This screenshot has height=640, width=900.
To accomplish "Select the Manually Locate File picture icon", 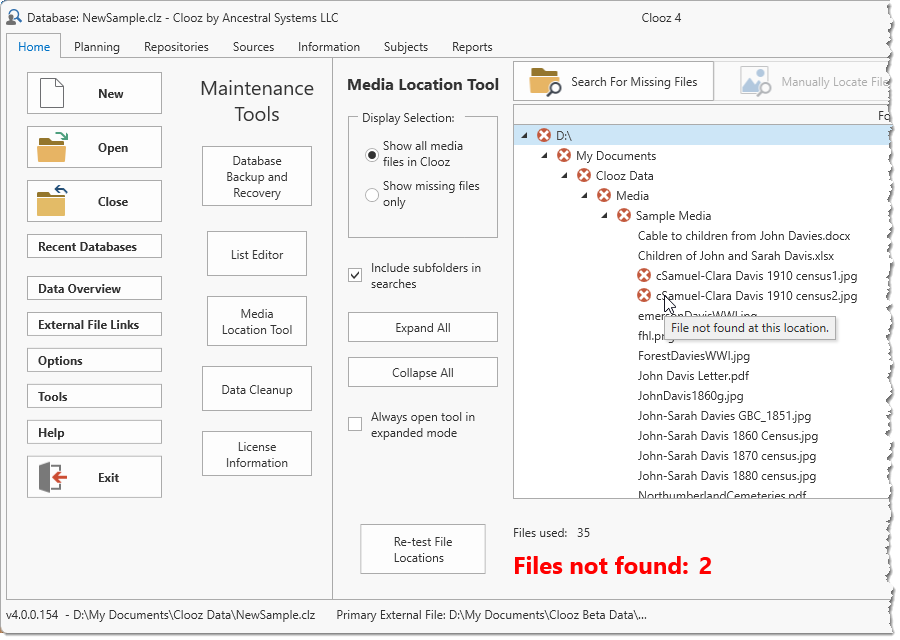I will tap(757, 81).
